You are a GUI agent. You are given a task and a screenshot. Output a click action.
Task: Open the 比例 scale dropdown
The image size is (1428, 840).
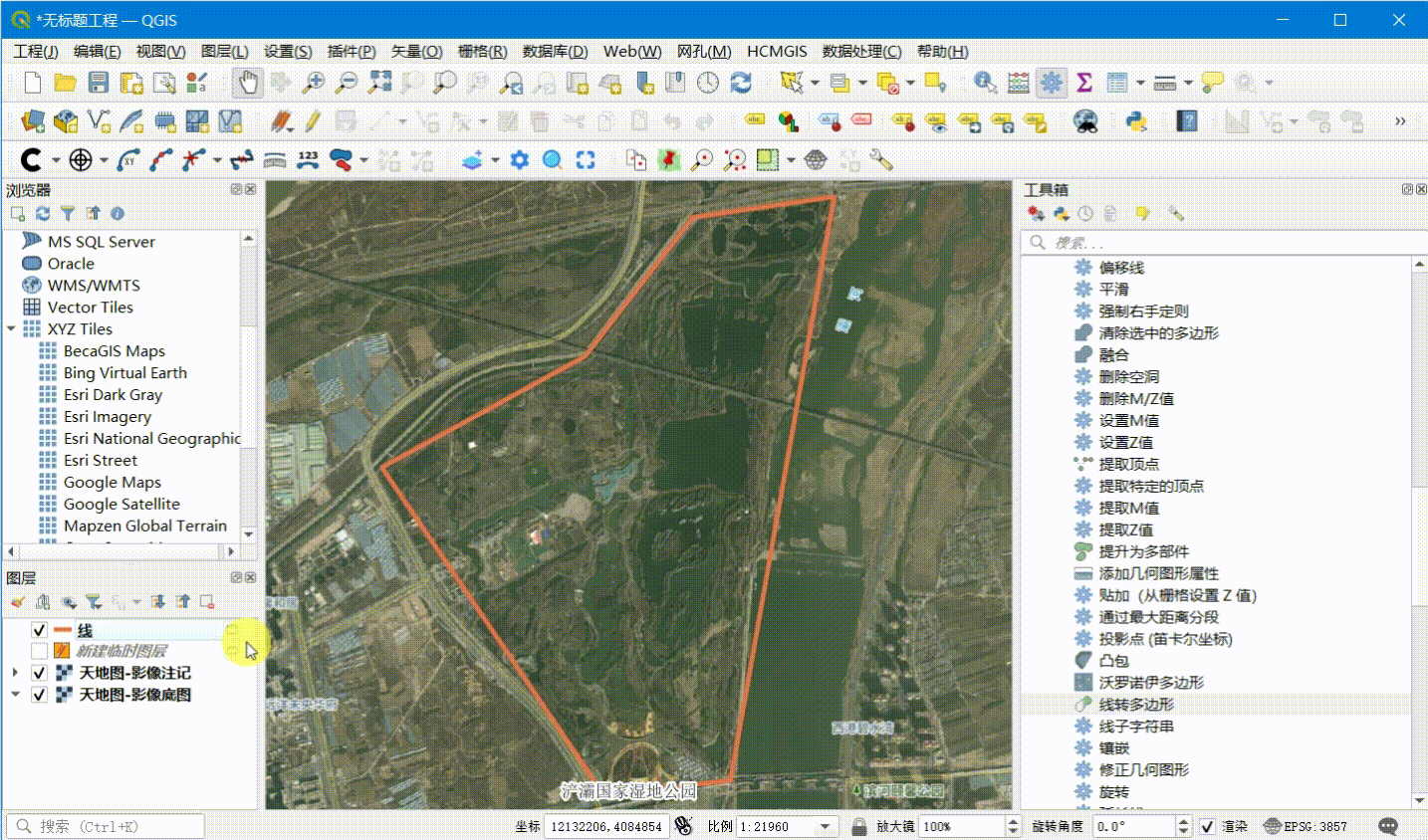click(x=826, y=826)
